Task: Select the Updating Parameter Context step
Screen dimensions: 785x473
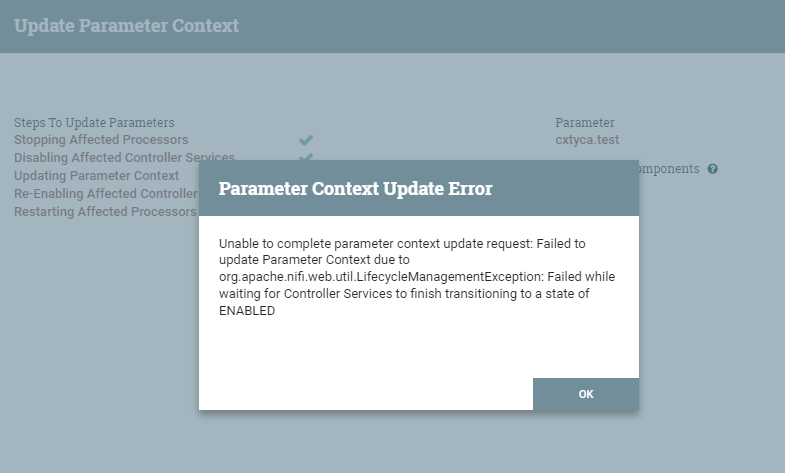Action: point(96,176)
